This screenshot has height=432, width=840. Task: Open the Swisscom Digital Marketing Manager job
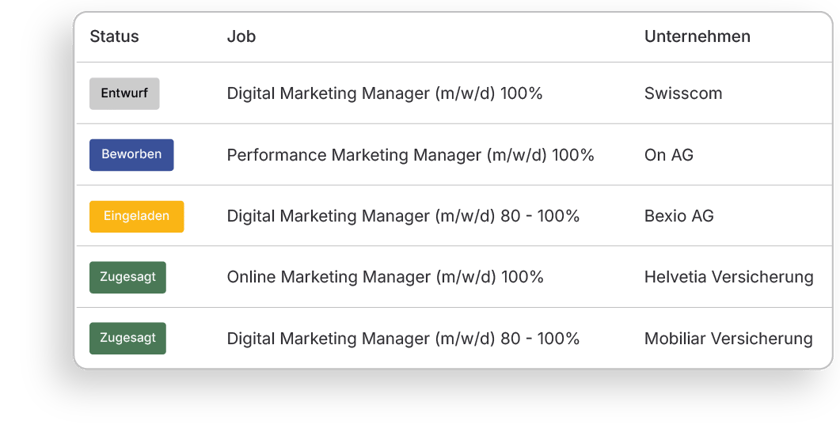tap(384, 94)
